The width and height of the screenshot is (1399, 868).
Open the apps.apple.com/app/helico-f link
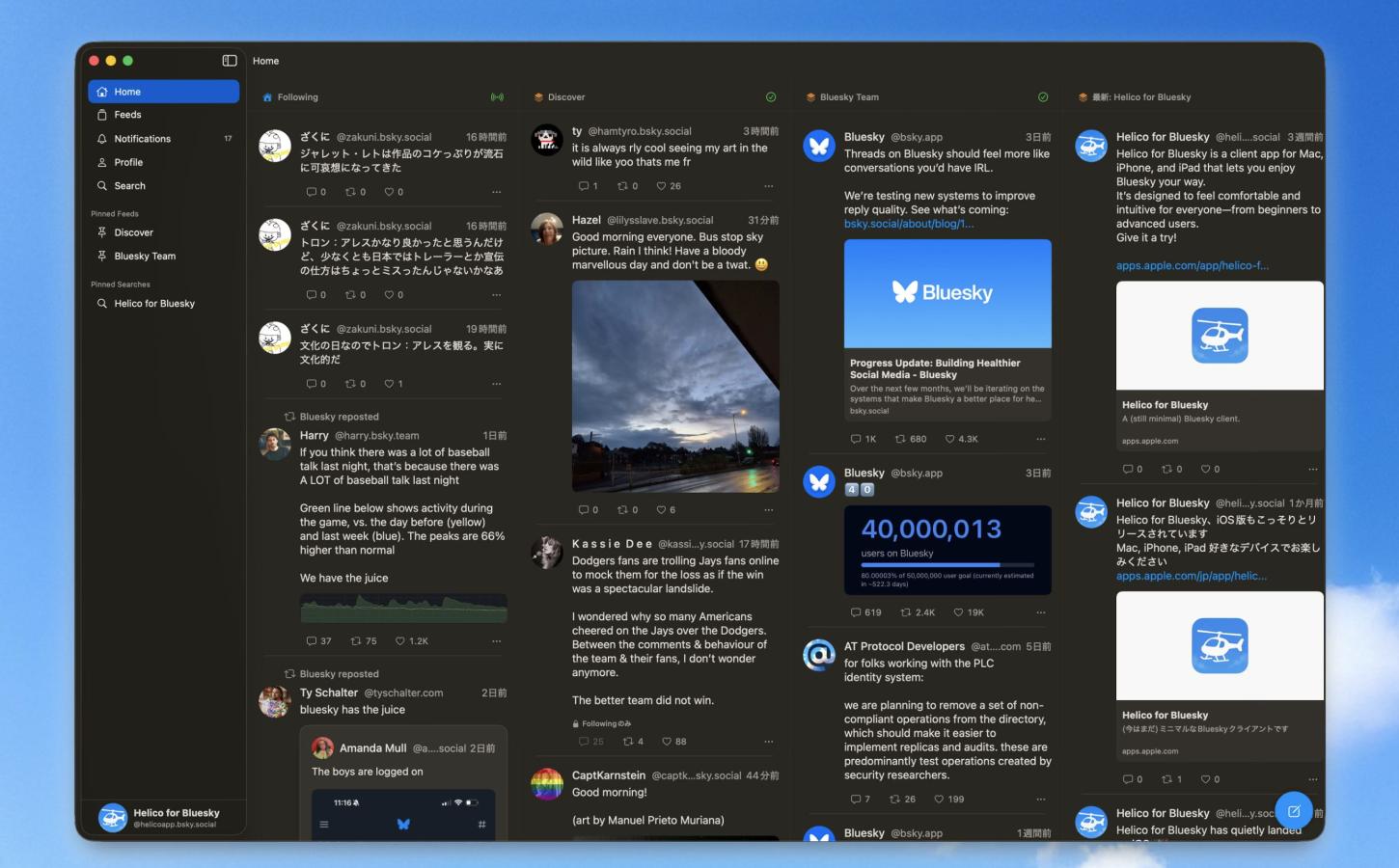coord(1193,266)
